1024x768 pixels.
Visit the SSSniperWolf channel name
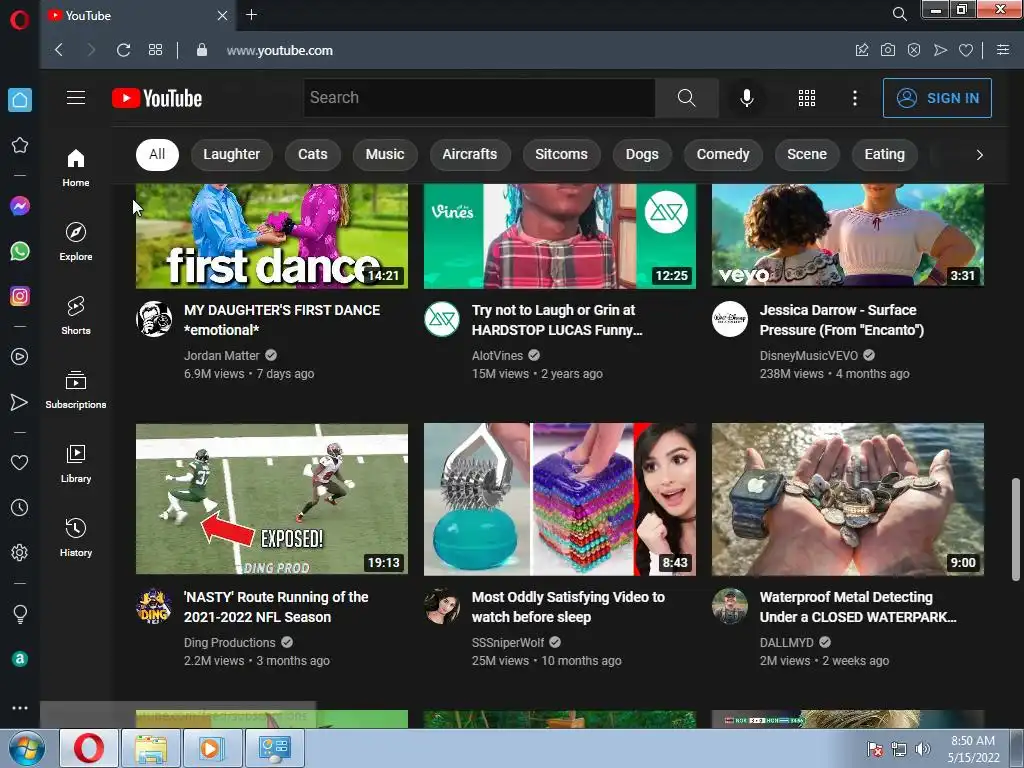click(x=508, y=643)
